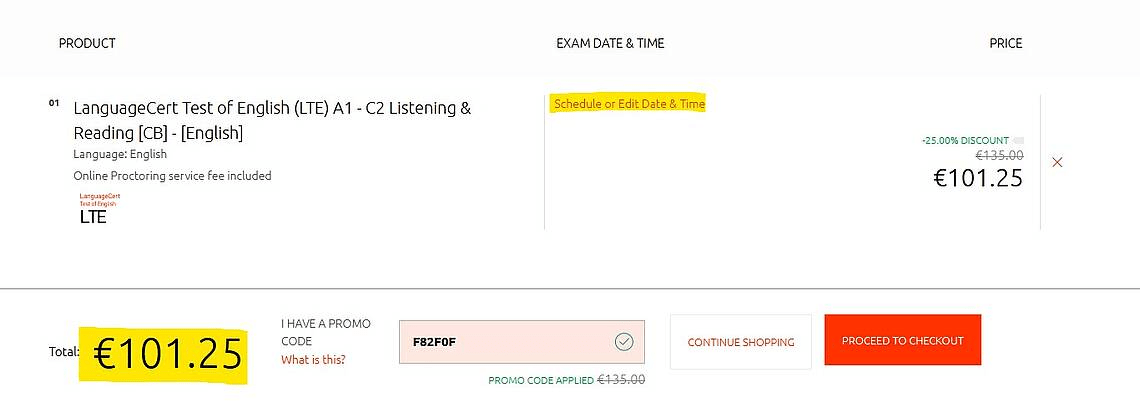Image resolution: width=1140 pixels, height=408 pixels.
Task: Click the PRODUCT column header
Action: point(87,44)
